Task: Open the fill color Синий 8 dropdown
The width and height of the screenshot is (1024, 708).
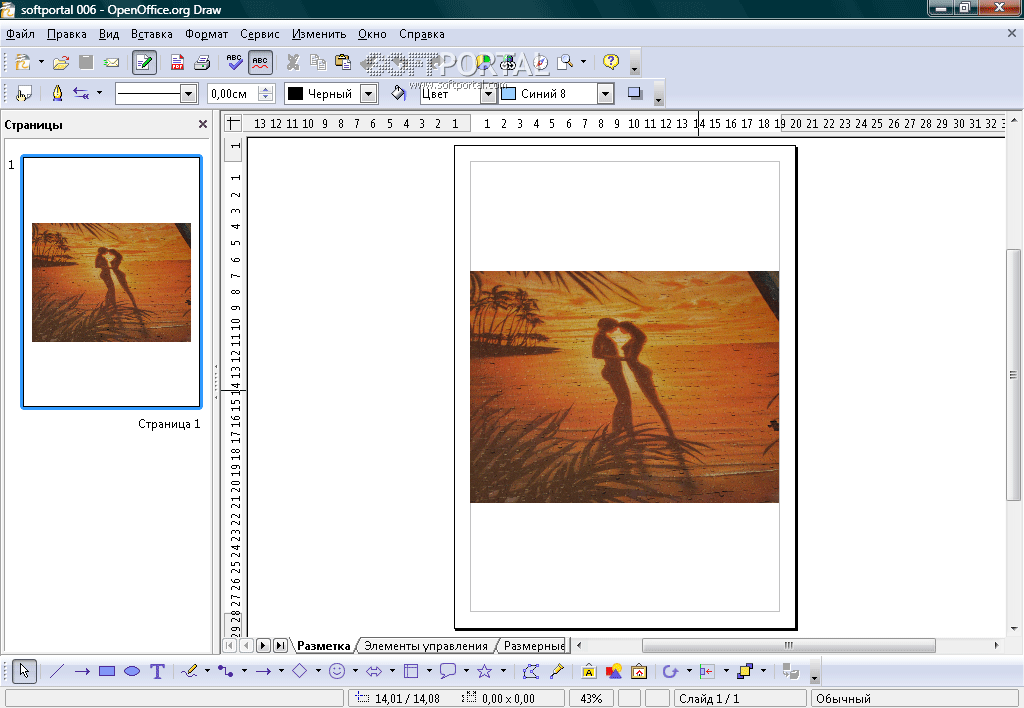Action: 605,93
